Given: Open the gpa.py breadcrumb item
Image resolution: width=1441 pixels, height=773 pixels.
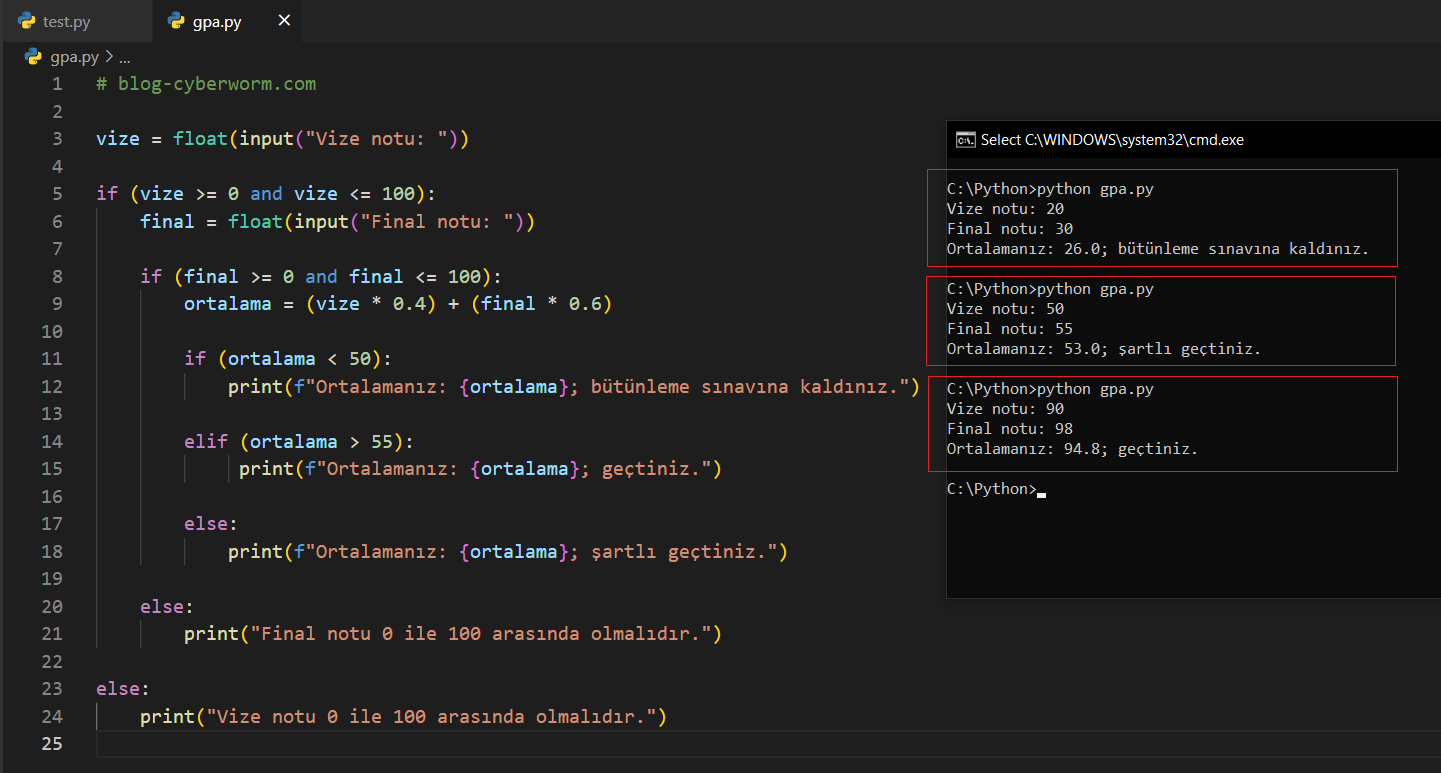Looking at the screenshot, I should point(75,57).
